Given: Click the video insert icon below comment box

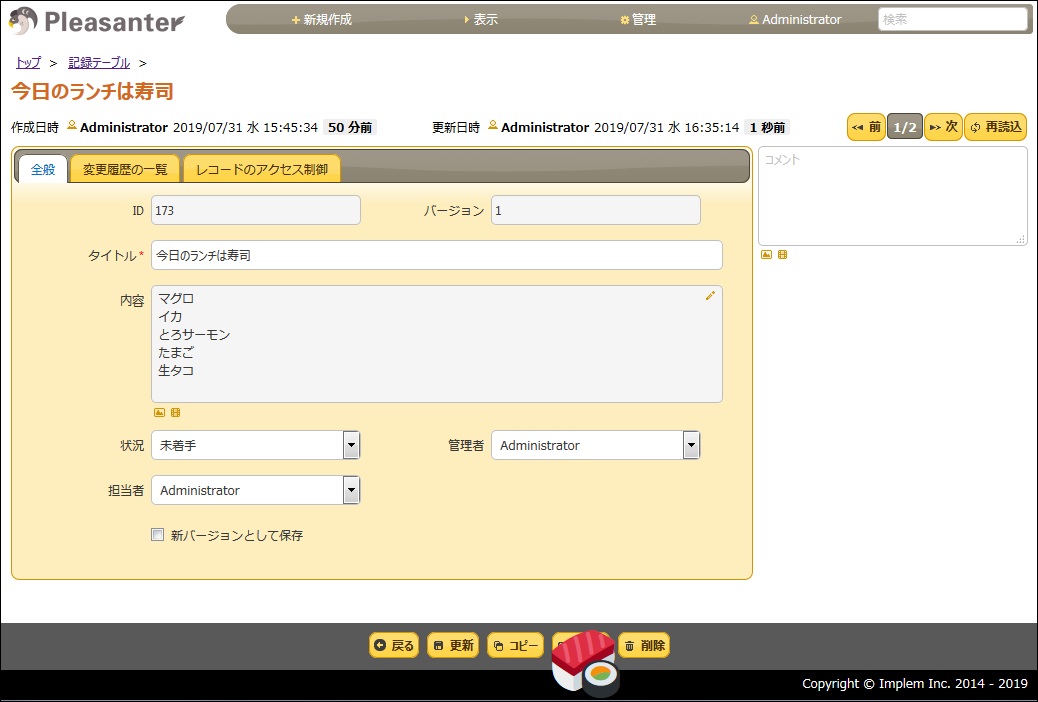Looking at the screenshot, I should coord(782,254).
